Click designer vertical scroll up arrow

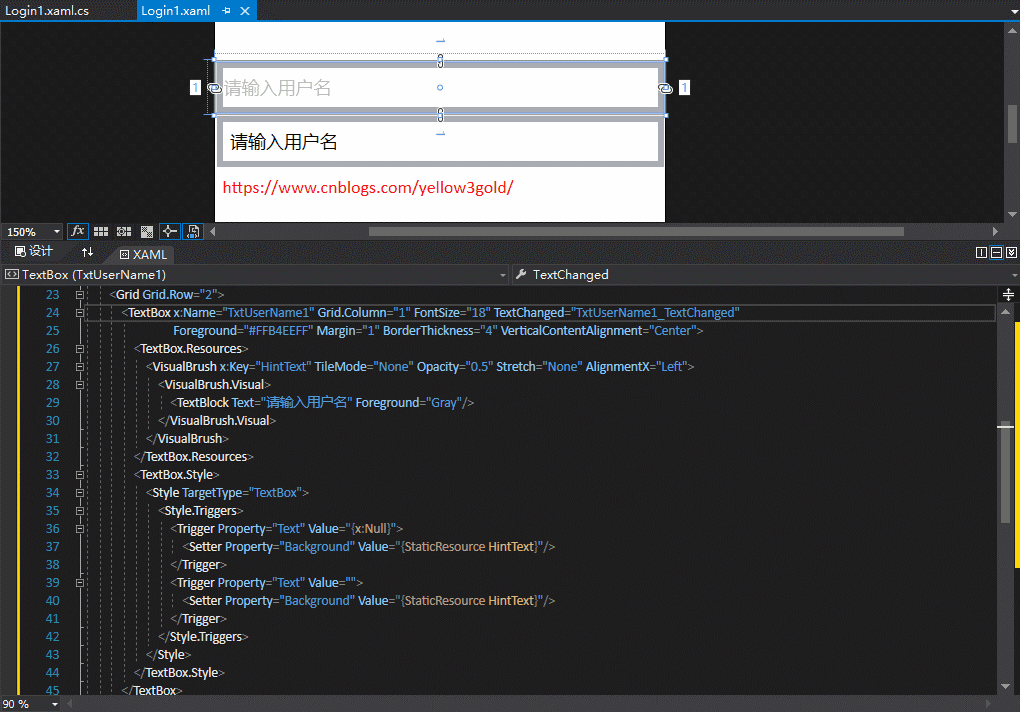(1012, 30)
